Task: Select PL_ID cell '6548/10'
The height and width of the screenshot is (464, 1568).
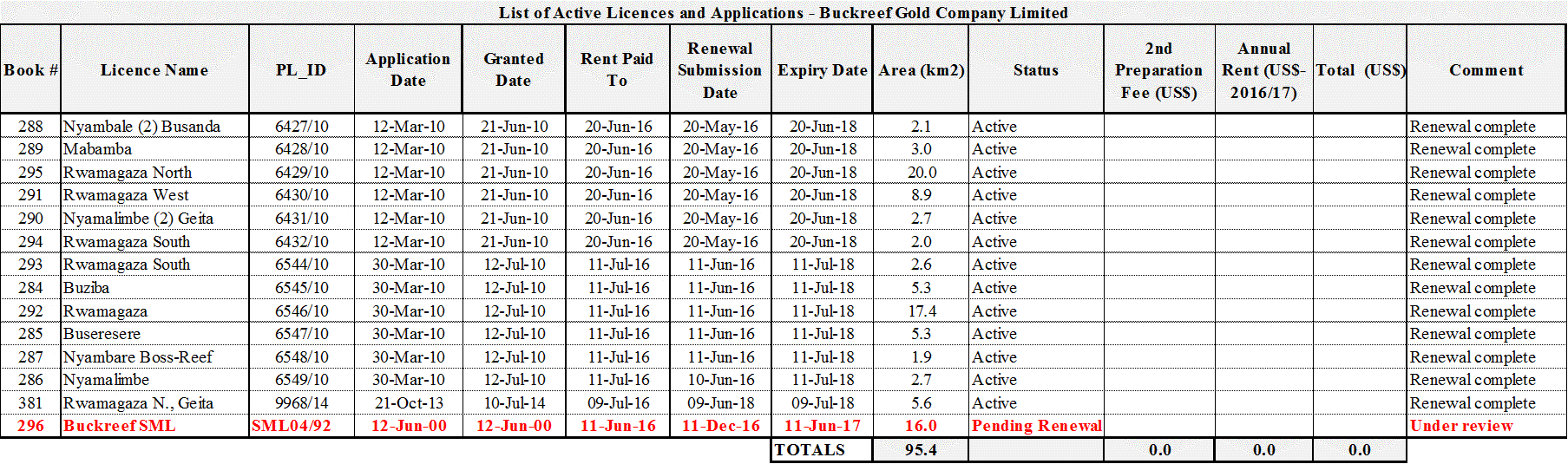Action: pos(302,357)
